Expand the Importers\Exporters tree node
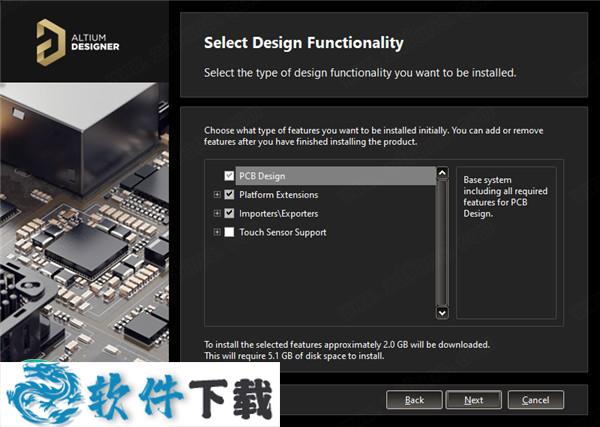This screenshot has width=600, height=427. (217, 213)
